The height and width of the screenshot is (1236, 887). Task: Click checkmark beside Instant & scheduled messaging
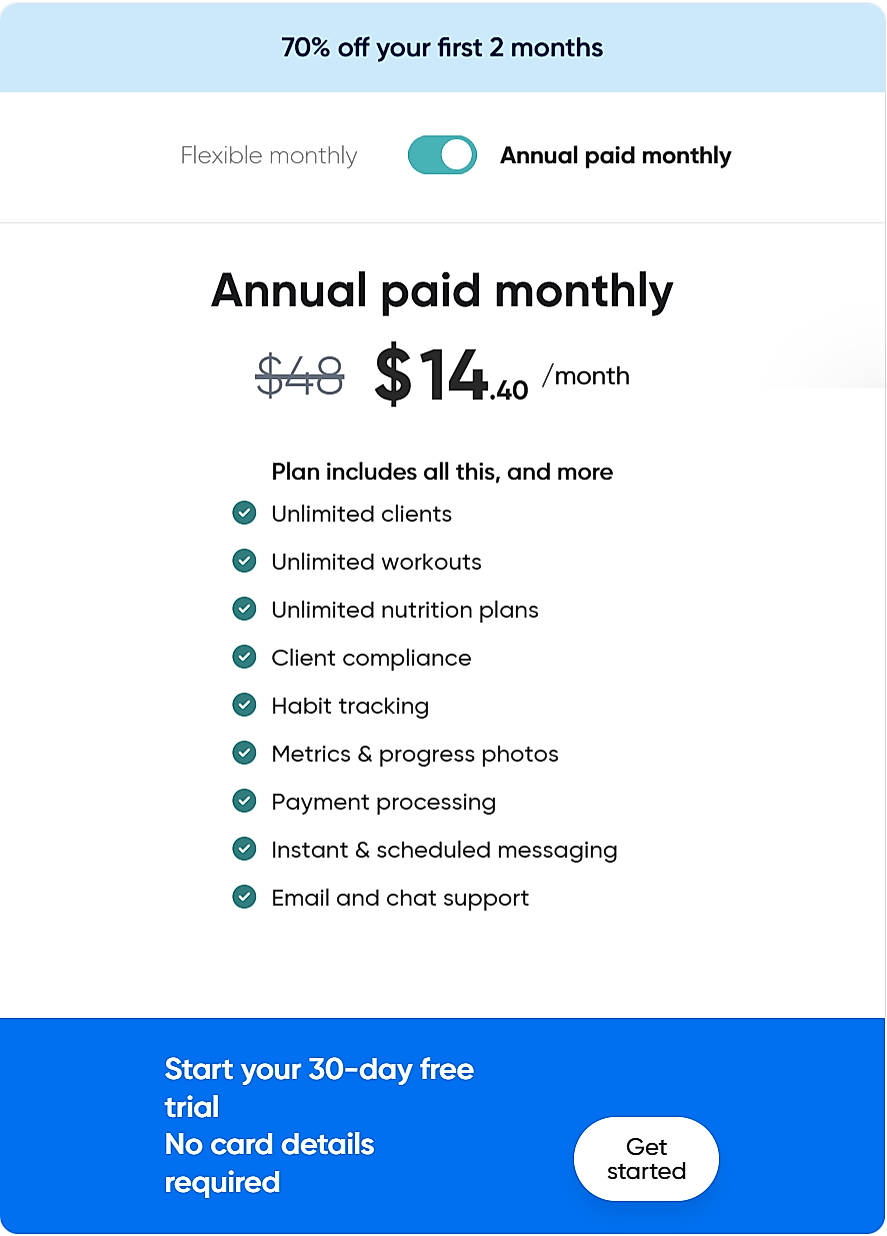pos(244,850)
